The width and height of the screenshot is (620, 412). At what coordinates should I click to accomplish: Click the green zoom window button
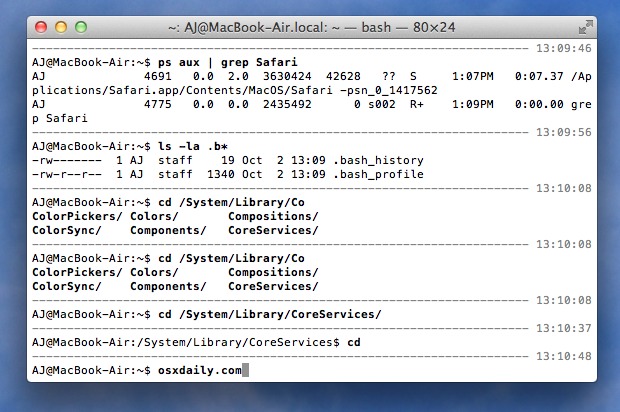pos(81,27)
